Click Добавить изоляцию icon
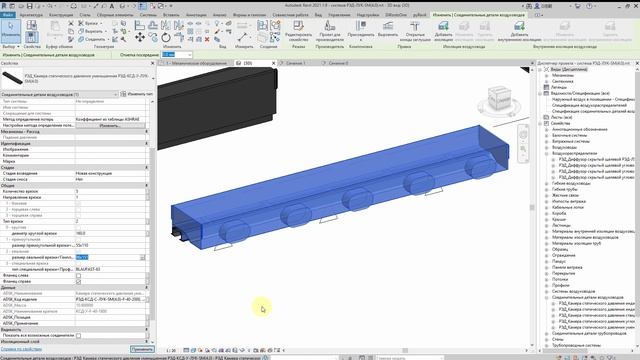The height and width of the screenshot is (360, 640). point(443,31)
